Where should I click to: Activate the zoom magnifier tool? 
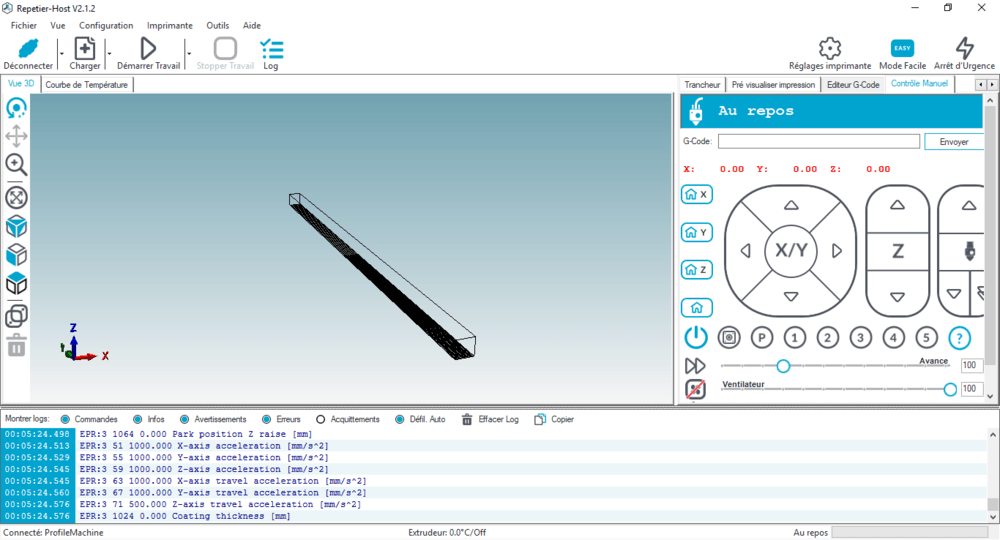pyautogui.click(x=17, y=164)
